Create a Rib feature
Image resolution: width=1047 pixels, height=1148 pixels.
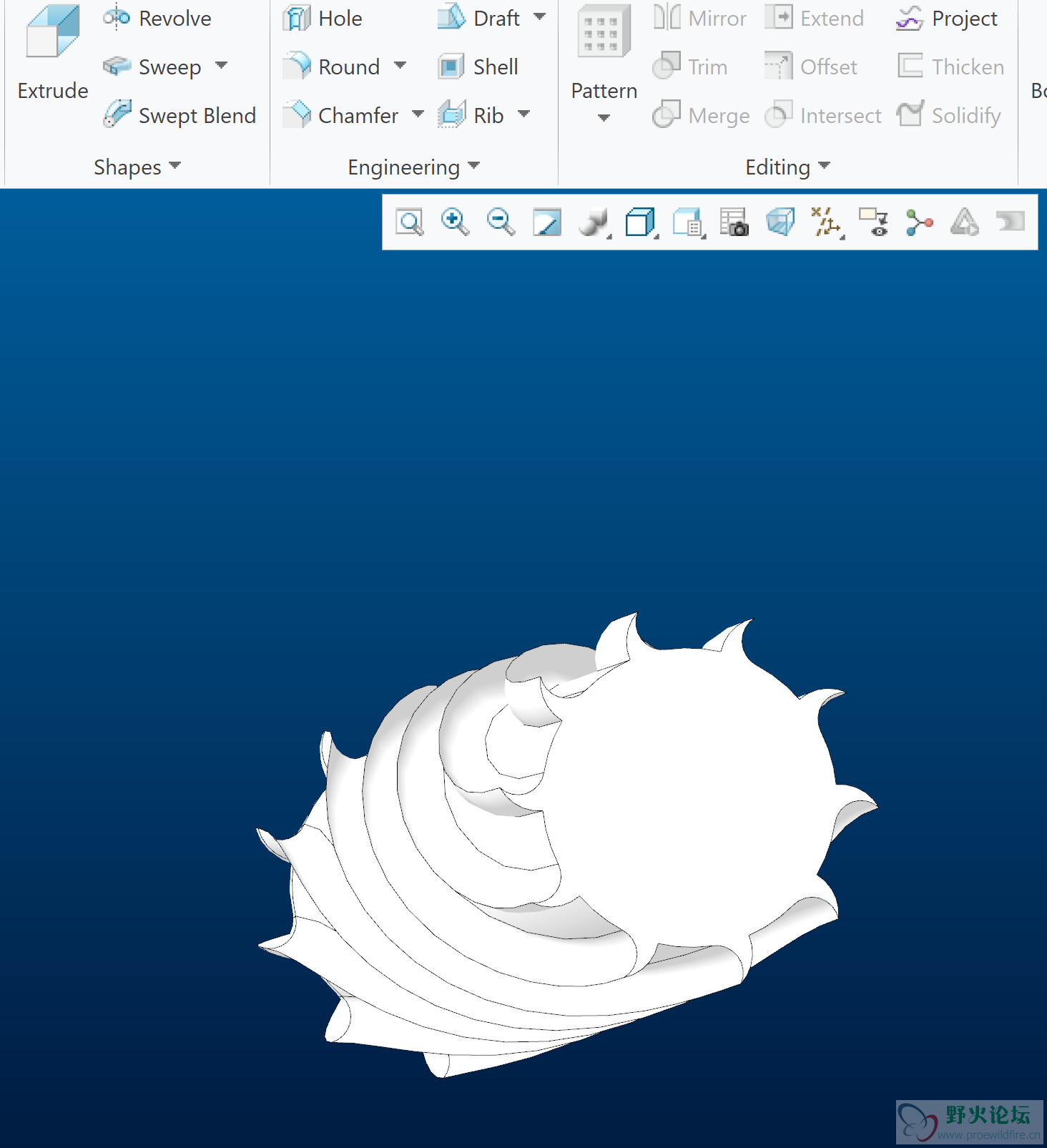pyautogui.click(x=471, y=115)
